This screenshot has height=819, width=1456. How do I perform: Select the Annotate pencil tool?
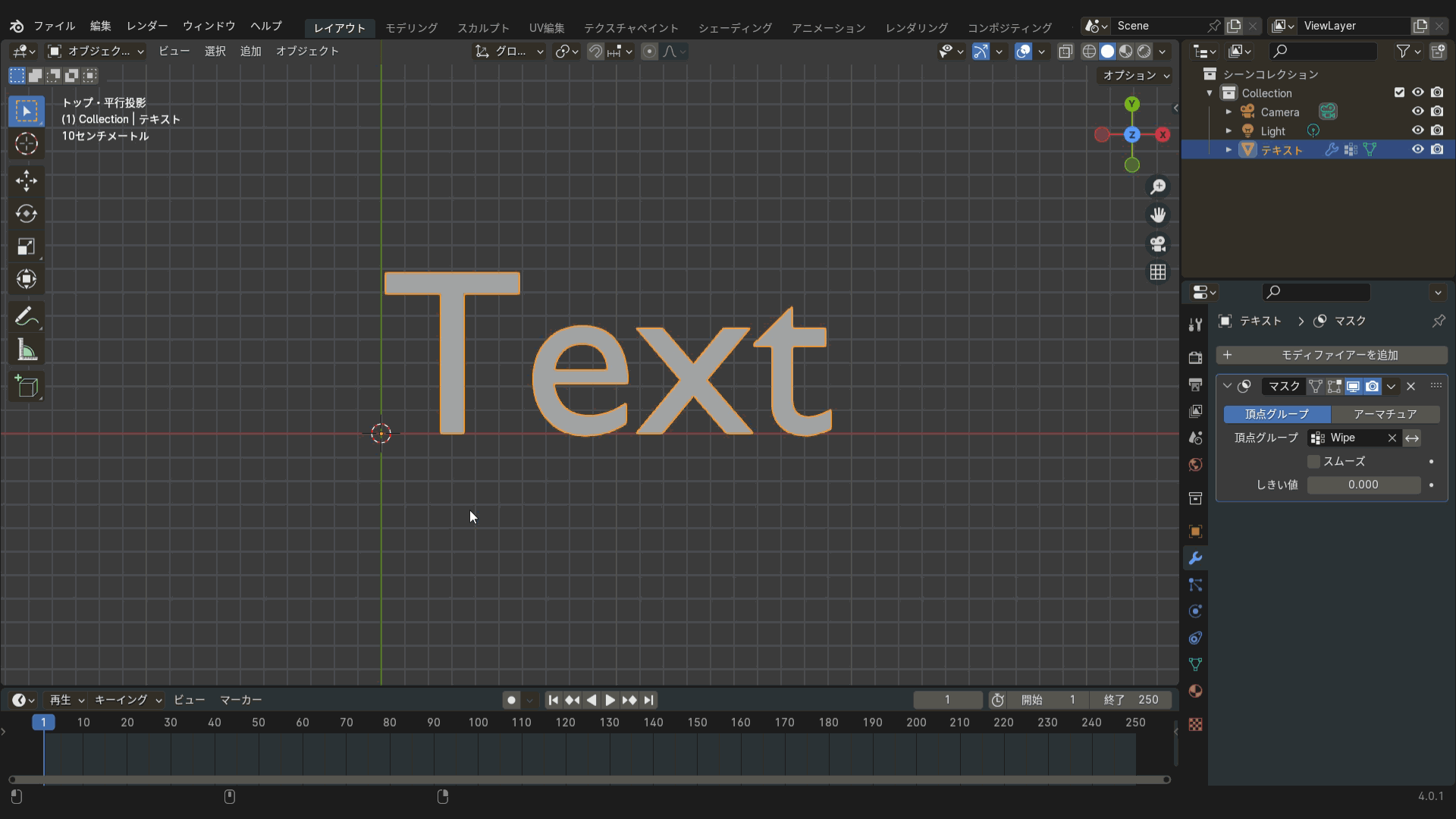click(27, 316)
